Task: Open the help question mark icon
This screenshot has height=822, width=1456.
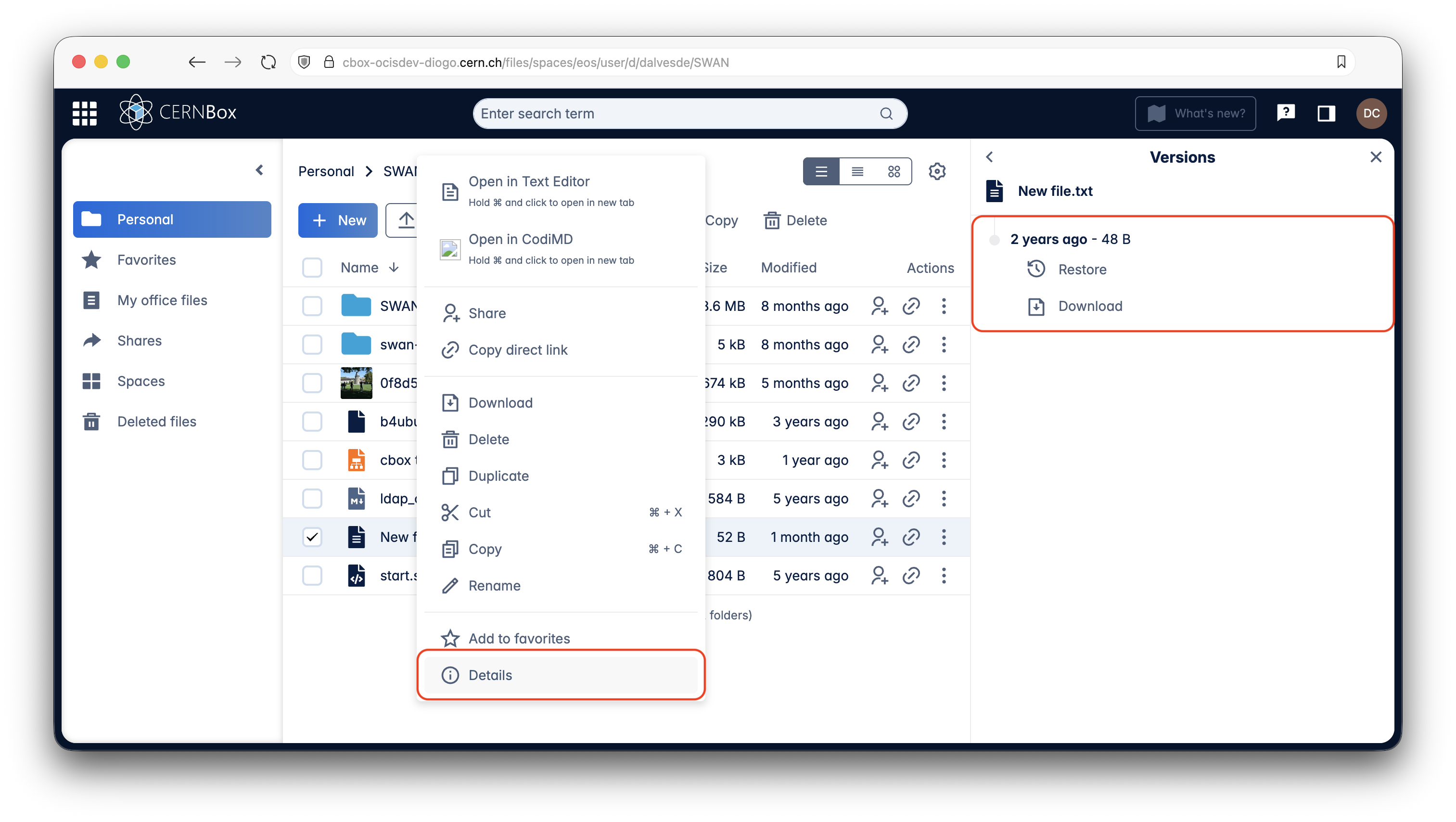Action: (x=1285, y=113)
